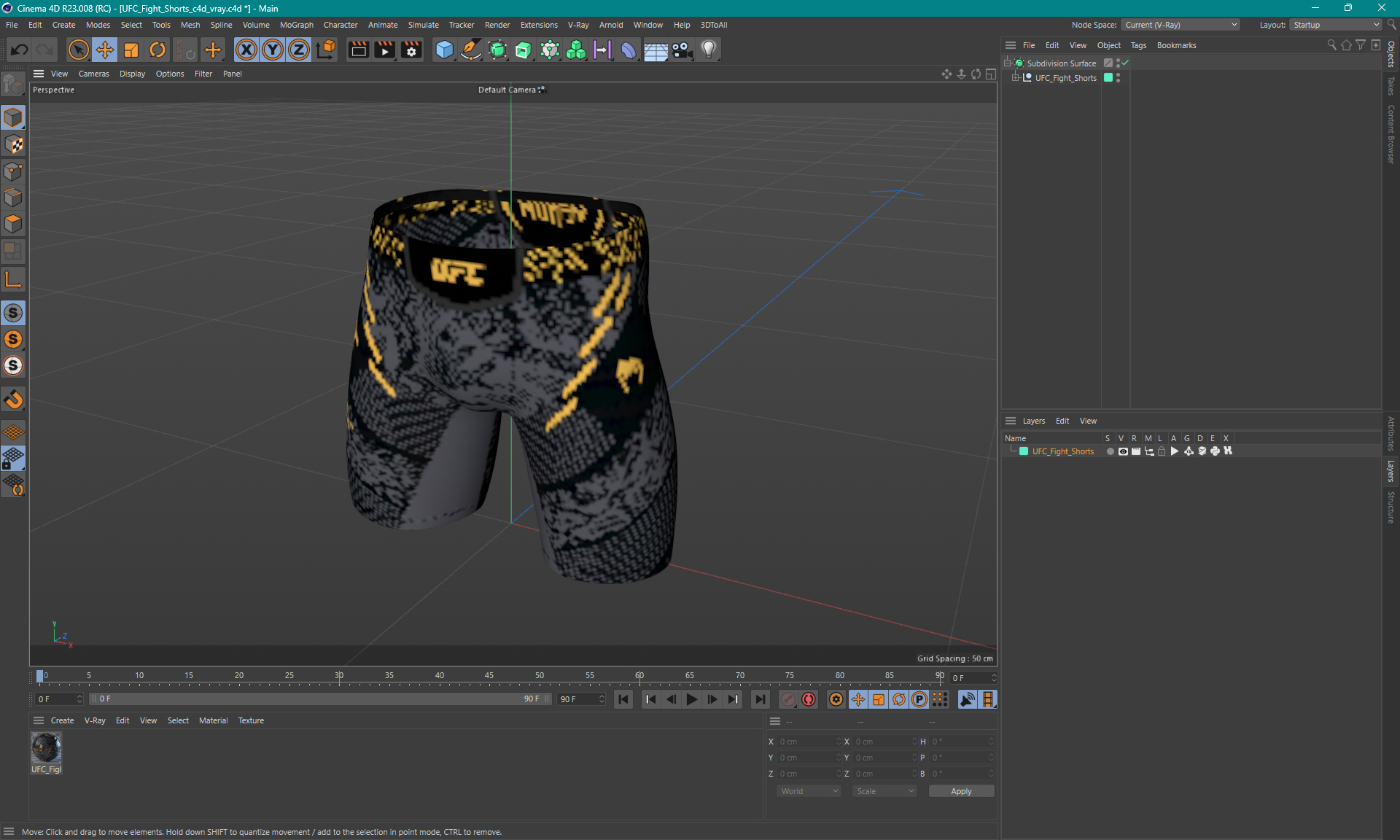1400x840 pixels.
Task: Toggle layer animation play flag
Action: click(1175, 451)
